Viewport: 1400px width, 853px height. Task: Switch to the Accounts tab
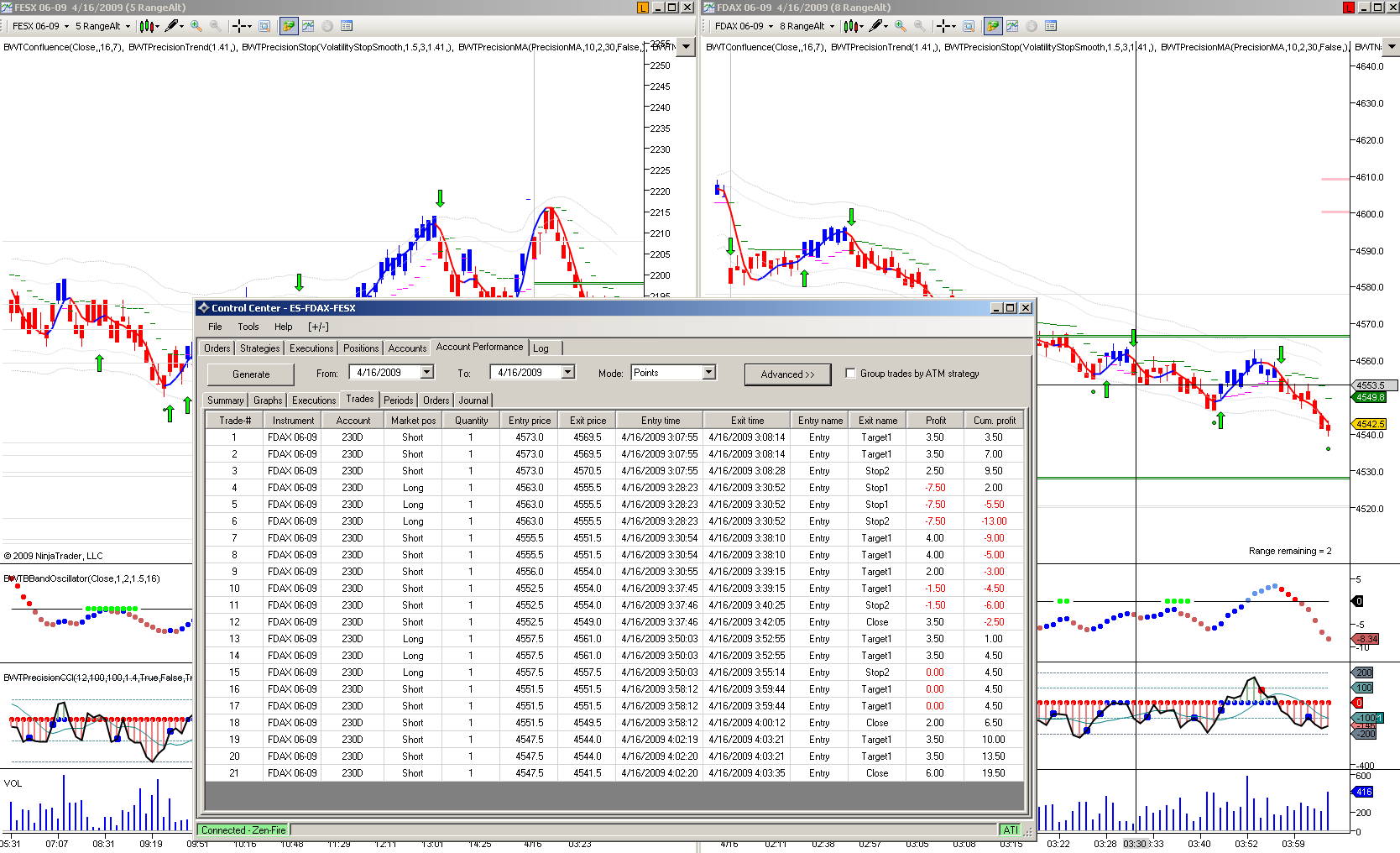407,348
